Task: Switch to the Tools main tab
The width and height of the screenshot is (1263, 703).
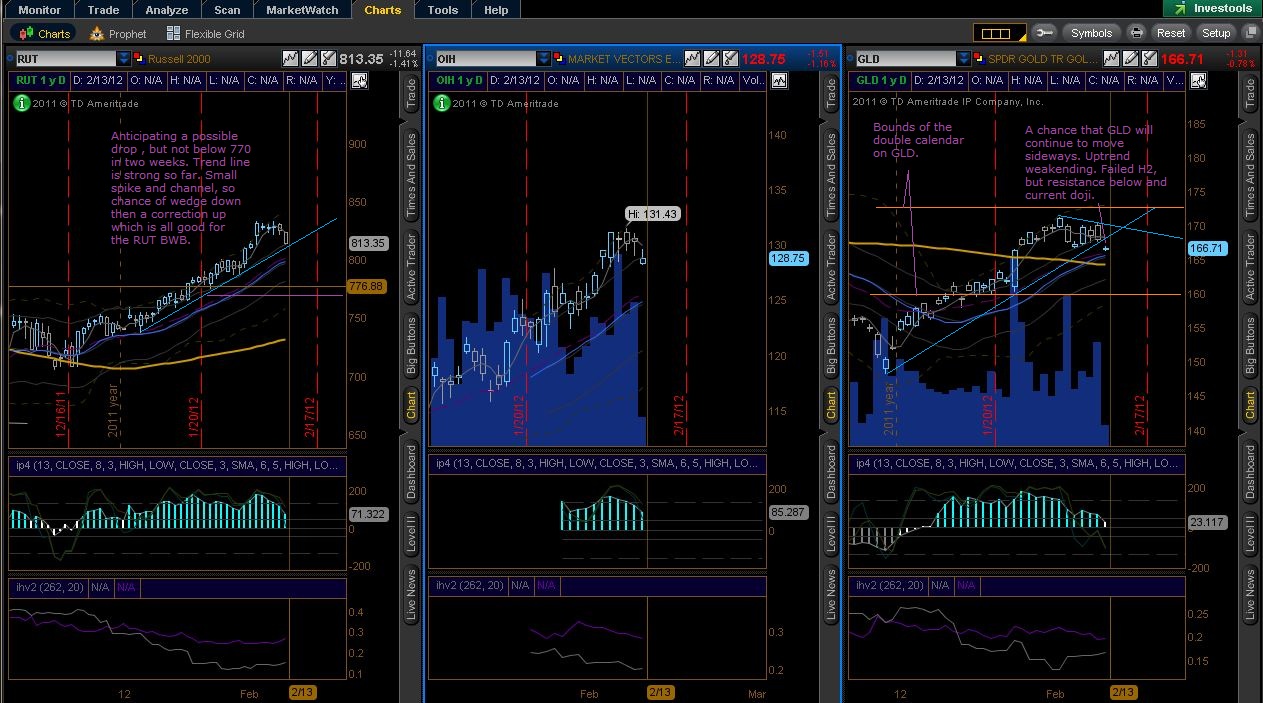Action: coord(443,10)
